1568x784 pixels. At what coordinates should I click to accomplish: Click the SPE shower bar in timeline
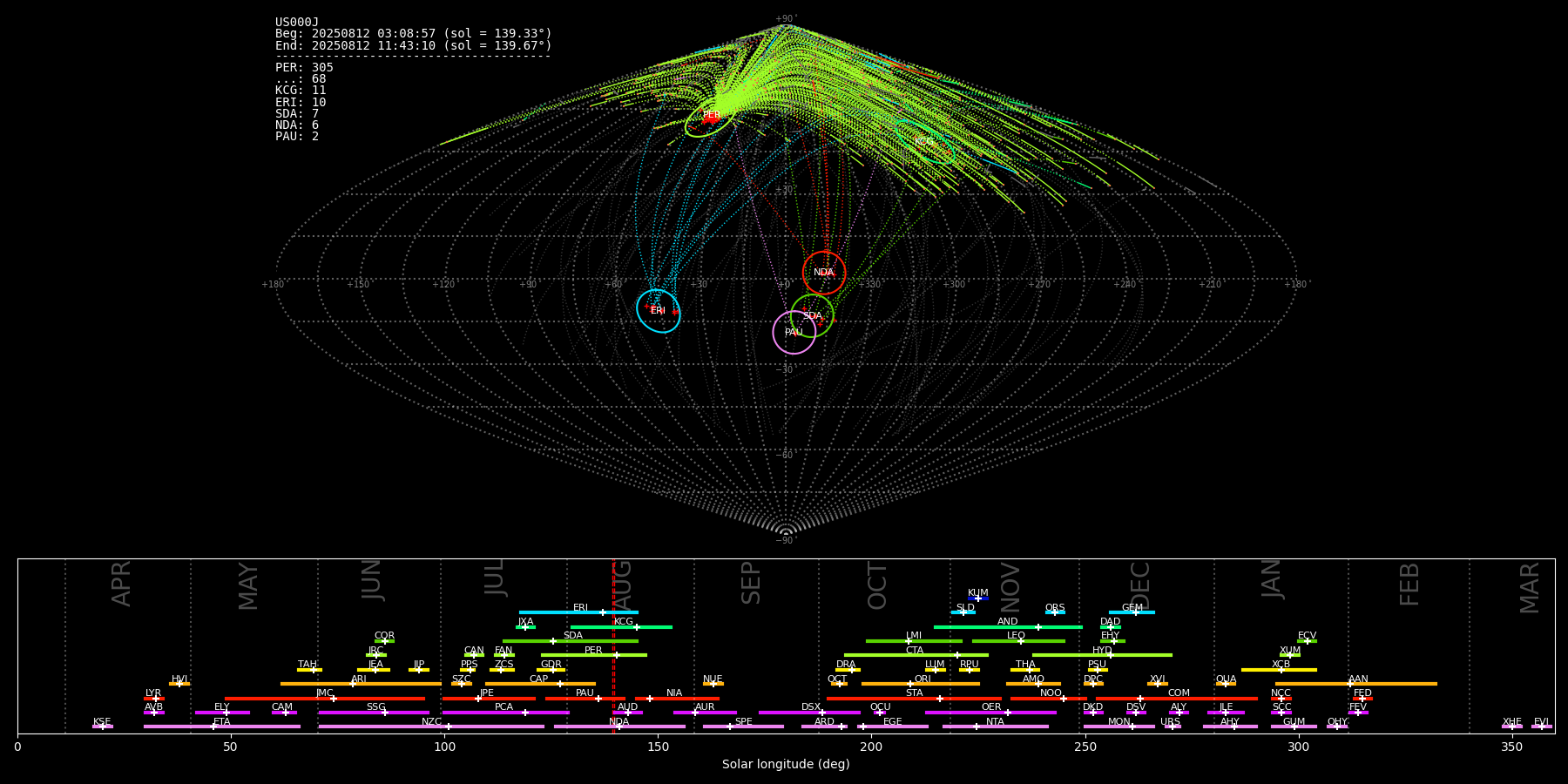pyautogui.click(x=743, y=727)
